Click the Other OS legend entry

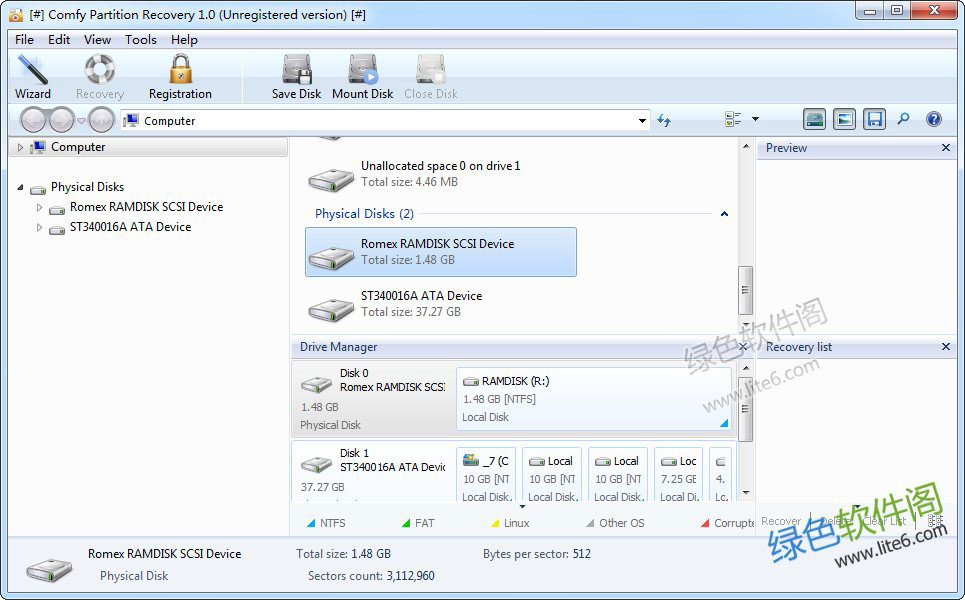click(x=615, y=523)
